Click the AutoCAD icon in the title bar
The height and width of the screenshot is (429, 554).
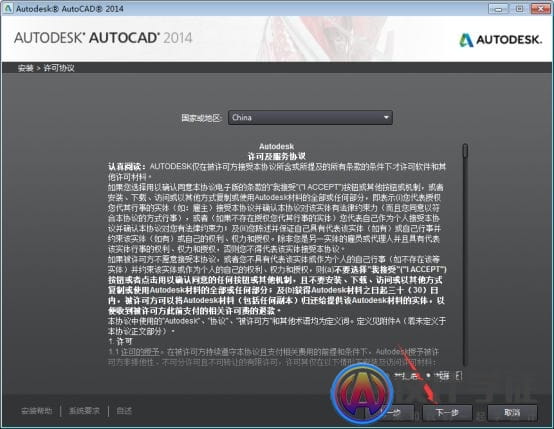tap(7, 8)
